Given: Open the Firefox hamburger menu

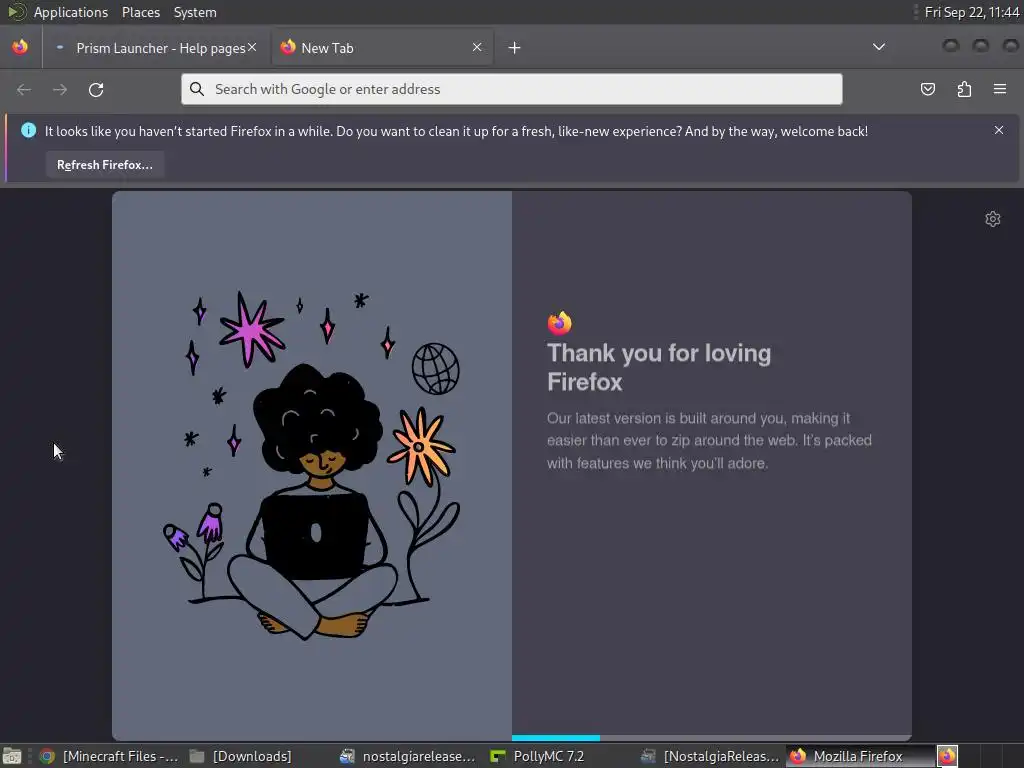Looking at the screenshot, I should click(1000, 89).
